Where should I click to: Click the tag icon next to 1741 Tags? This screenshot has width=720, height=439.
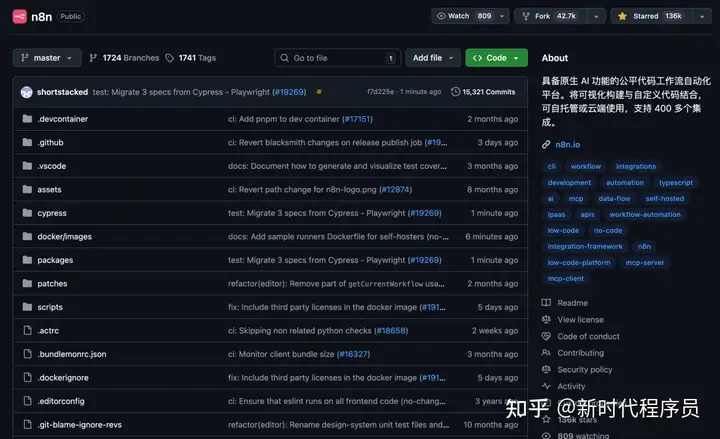tap(170, 58)
